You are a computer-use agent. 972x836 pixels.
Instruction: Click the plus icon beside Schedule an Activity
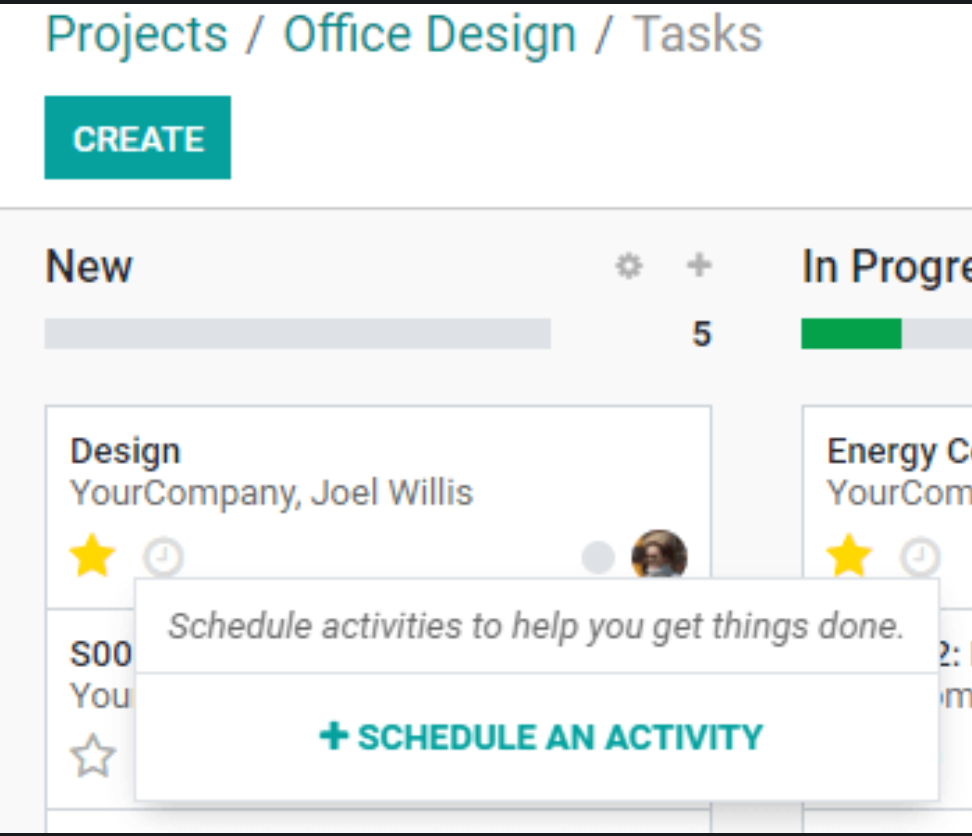pyautogui.click(x=334, y=736)
